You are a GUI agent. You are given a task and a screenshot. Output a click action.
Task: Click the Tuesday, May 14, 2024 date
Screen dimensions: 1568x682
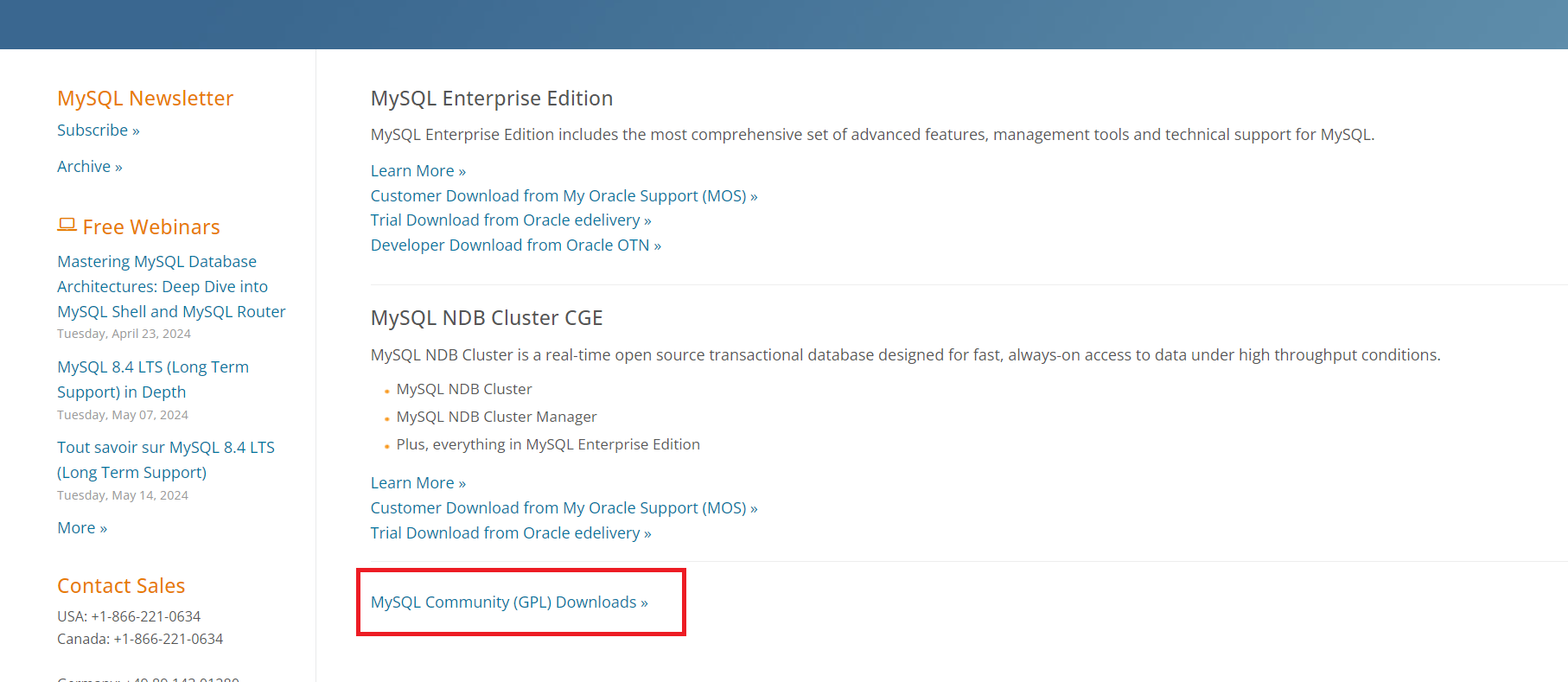point(123,495)
